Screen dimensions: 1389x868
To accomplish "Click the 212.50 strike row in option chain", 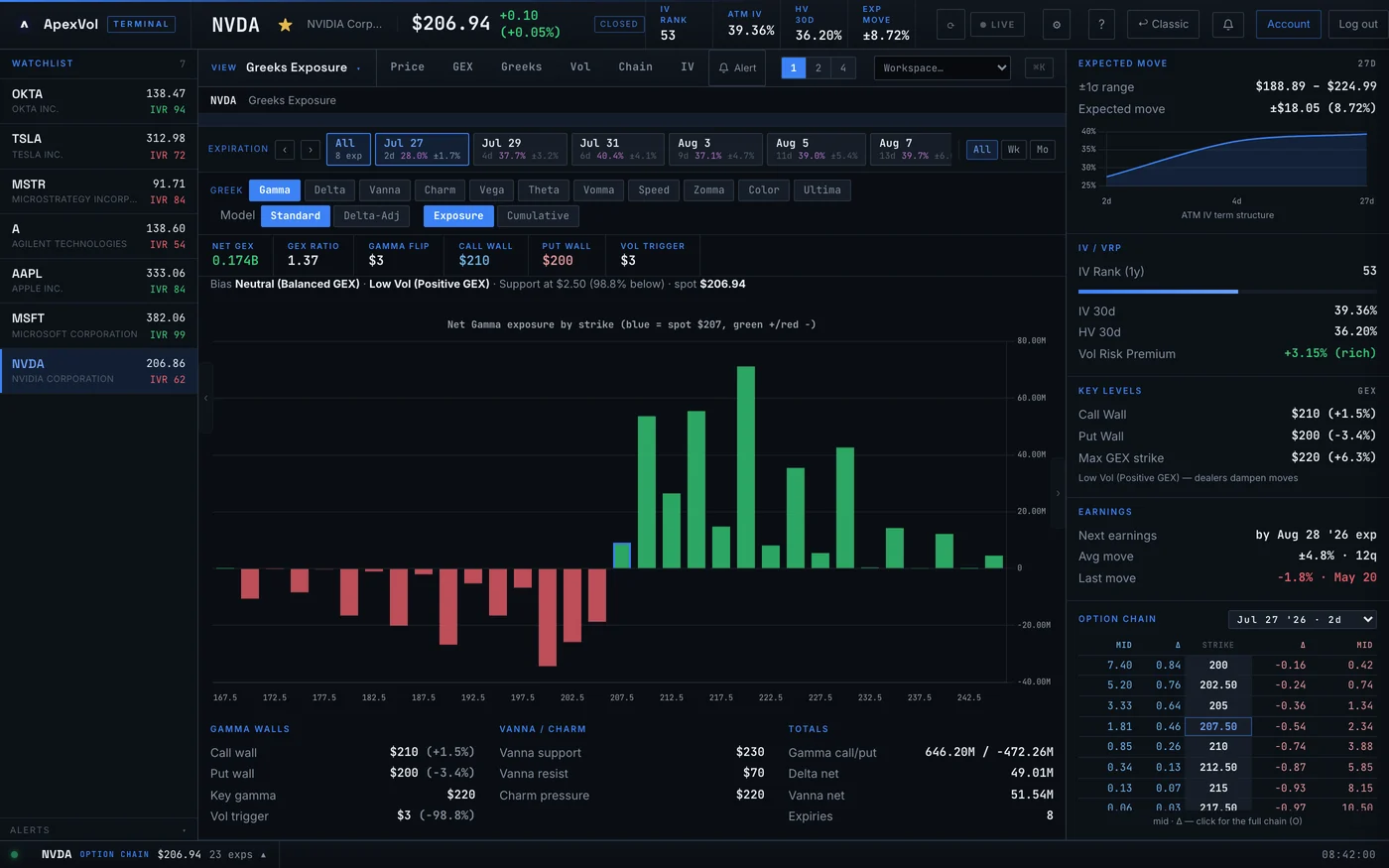I will point(1227,767).
